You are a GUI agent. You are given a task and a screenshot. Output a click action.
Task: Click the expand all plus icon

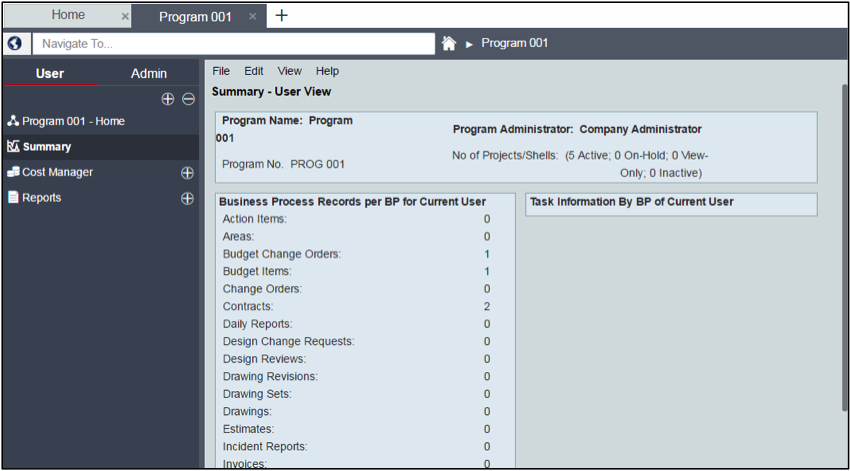click(168, 99)
